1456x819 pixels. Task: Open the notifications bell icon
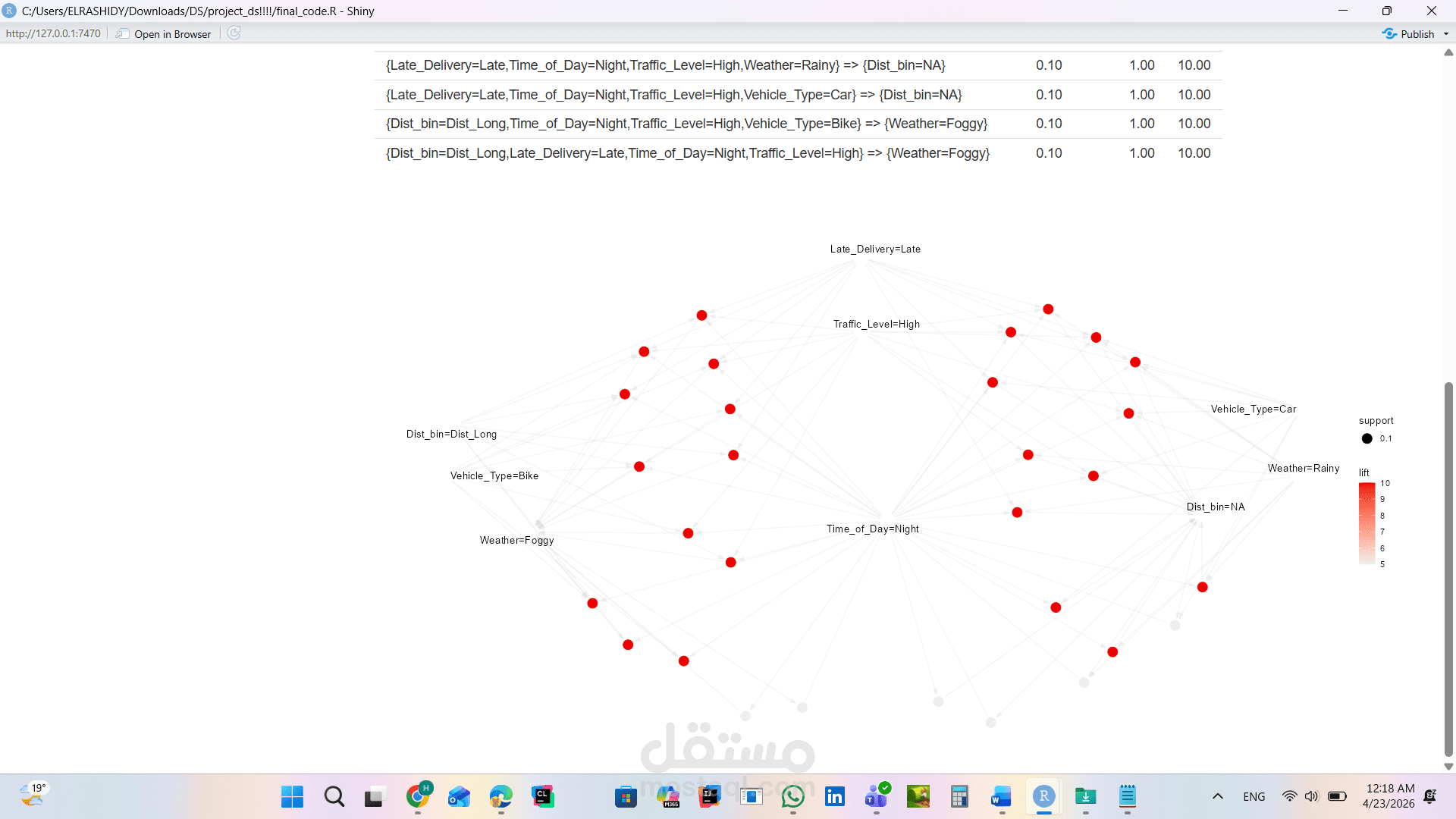click(1430, 796)
